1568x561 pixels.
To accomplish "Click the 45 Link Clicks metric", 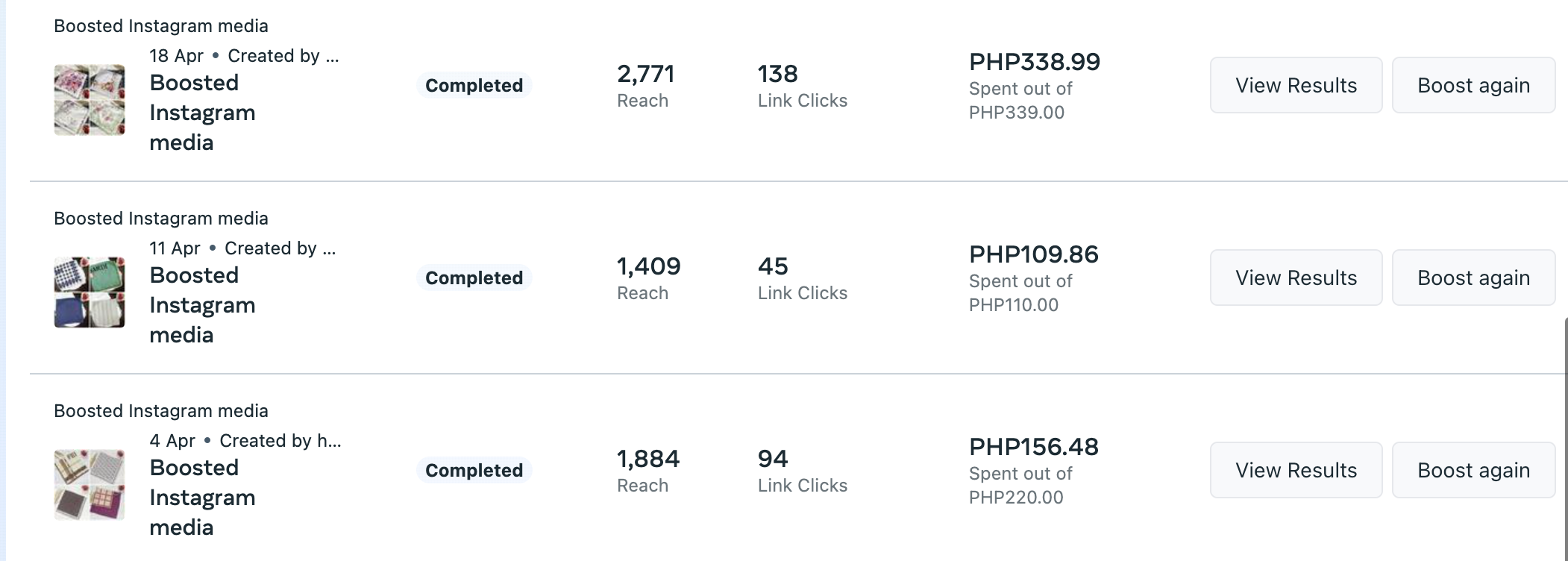I will coord(773,267).
